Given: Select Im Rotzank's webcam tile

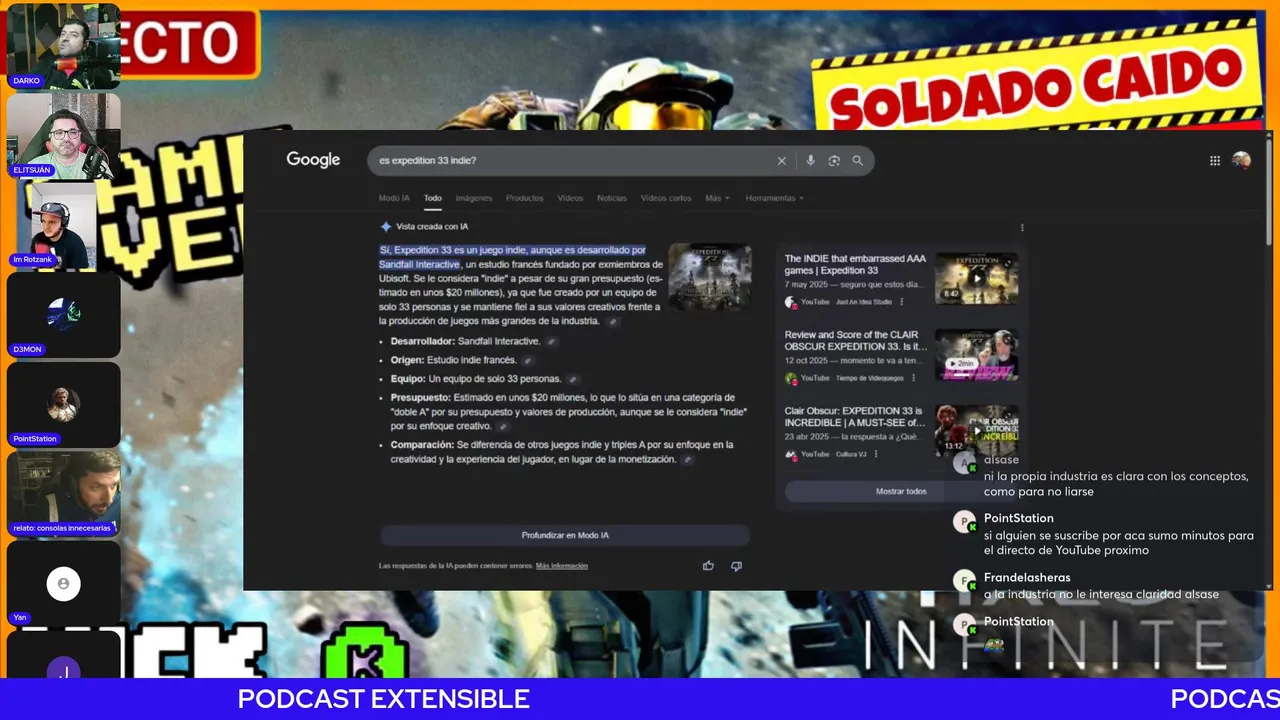Looking at the screenshot, I should pyautogui.click(x=64, y=225).
